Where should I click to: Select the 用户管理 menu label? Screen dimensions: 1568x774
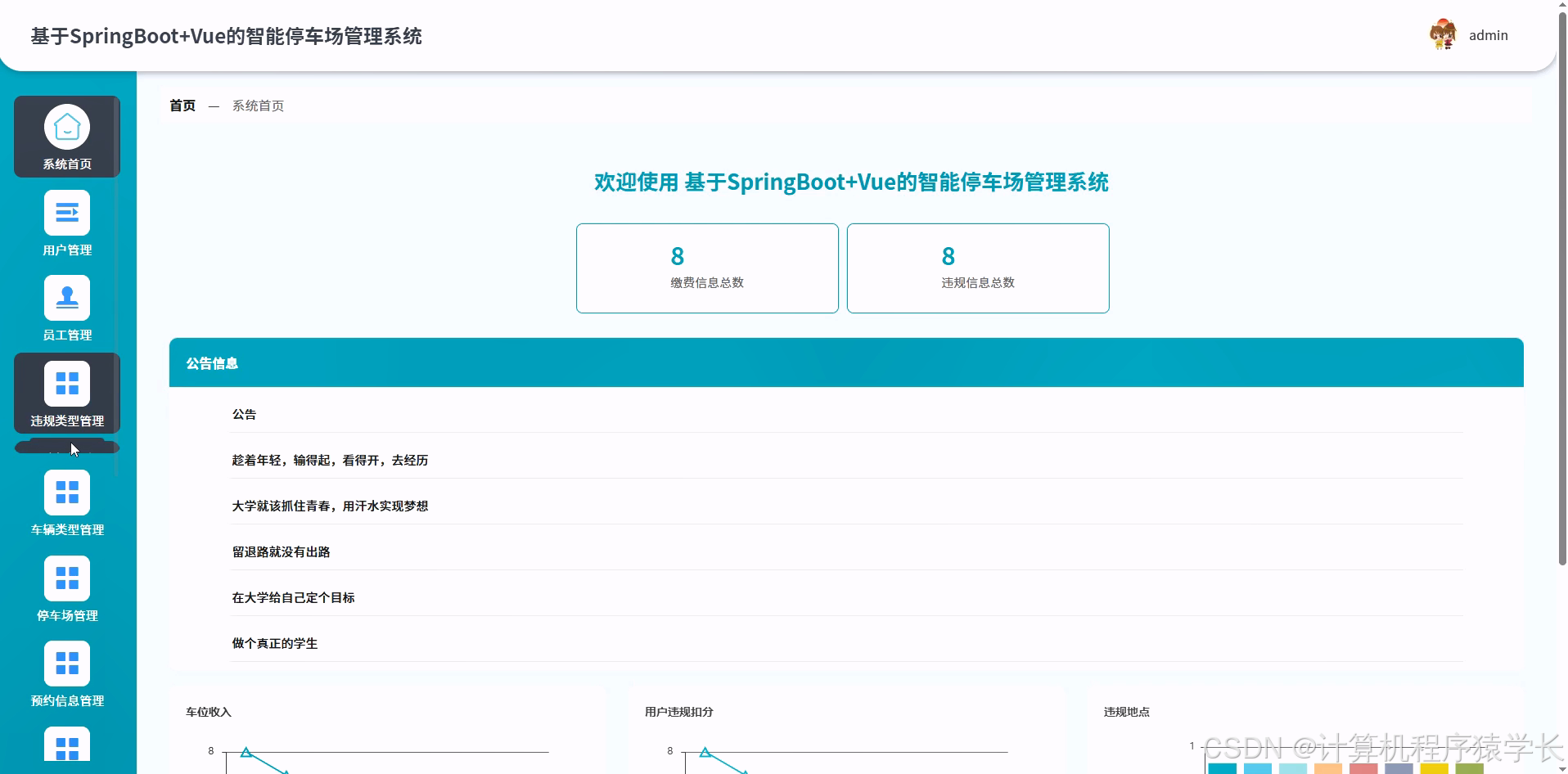67,250
